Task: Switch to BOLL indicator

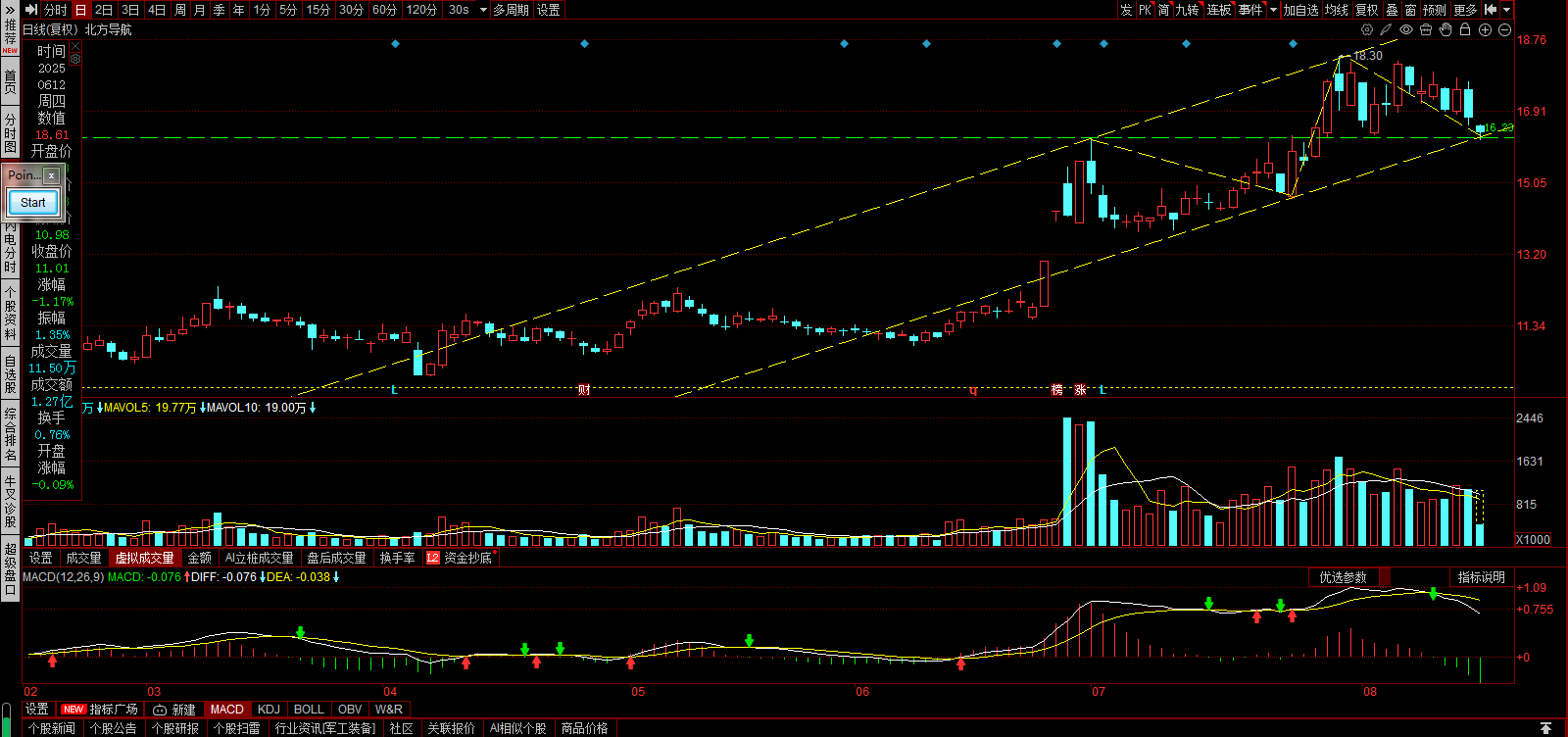Action: pyautogui.click(x=309, y=710)
